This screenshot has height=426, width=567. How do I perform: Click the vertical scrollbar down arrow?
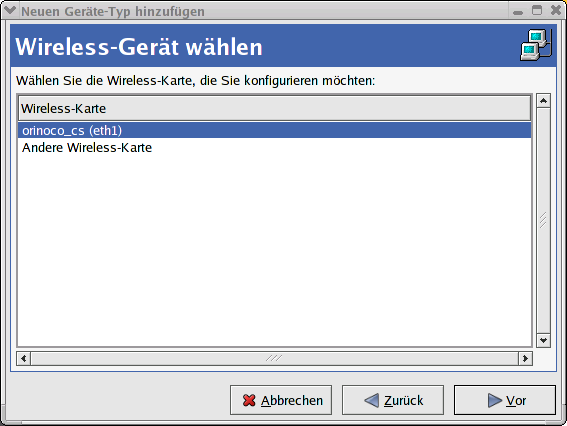(543, 340)
